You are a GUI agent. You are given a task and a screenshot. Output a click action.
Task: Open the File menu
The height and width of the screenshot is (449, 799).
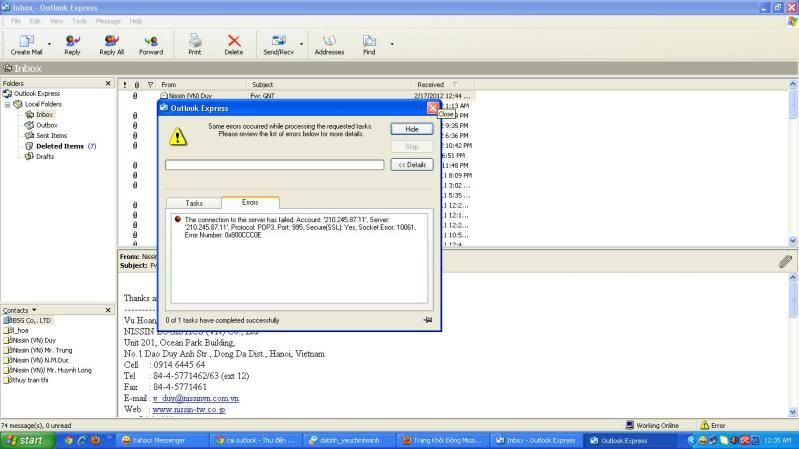[16, 21]
